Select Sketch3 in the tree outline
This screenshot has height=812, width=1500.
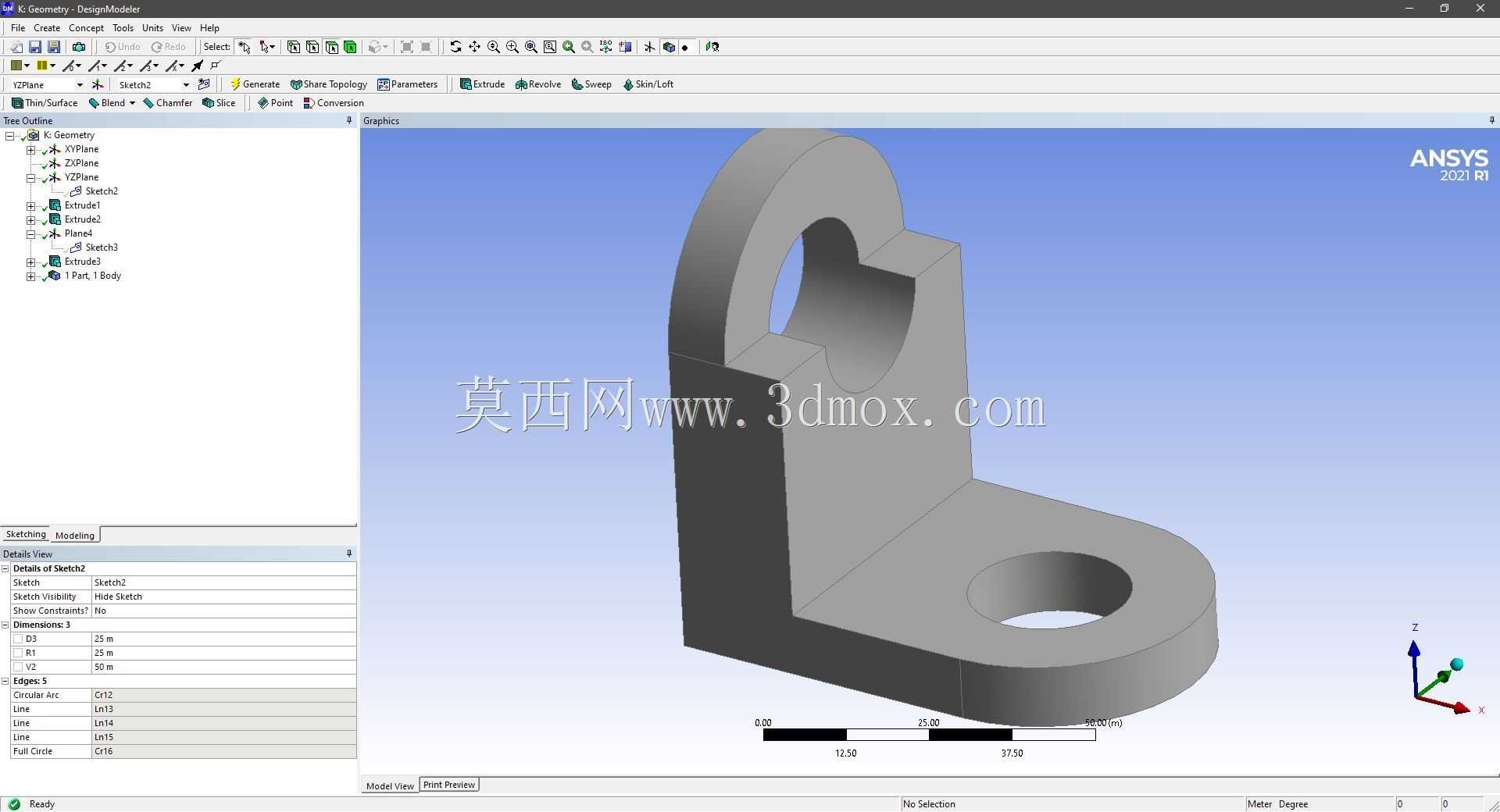click(x=102, y=248)
